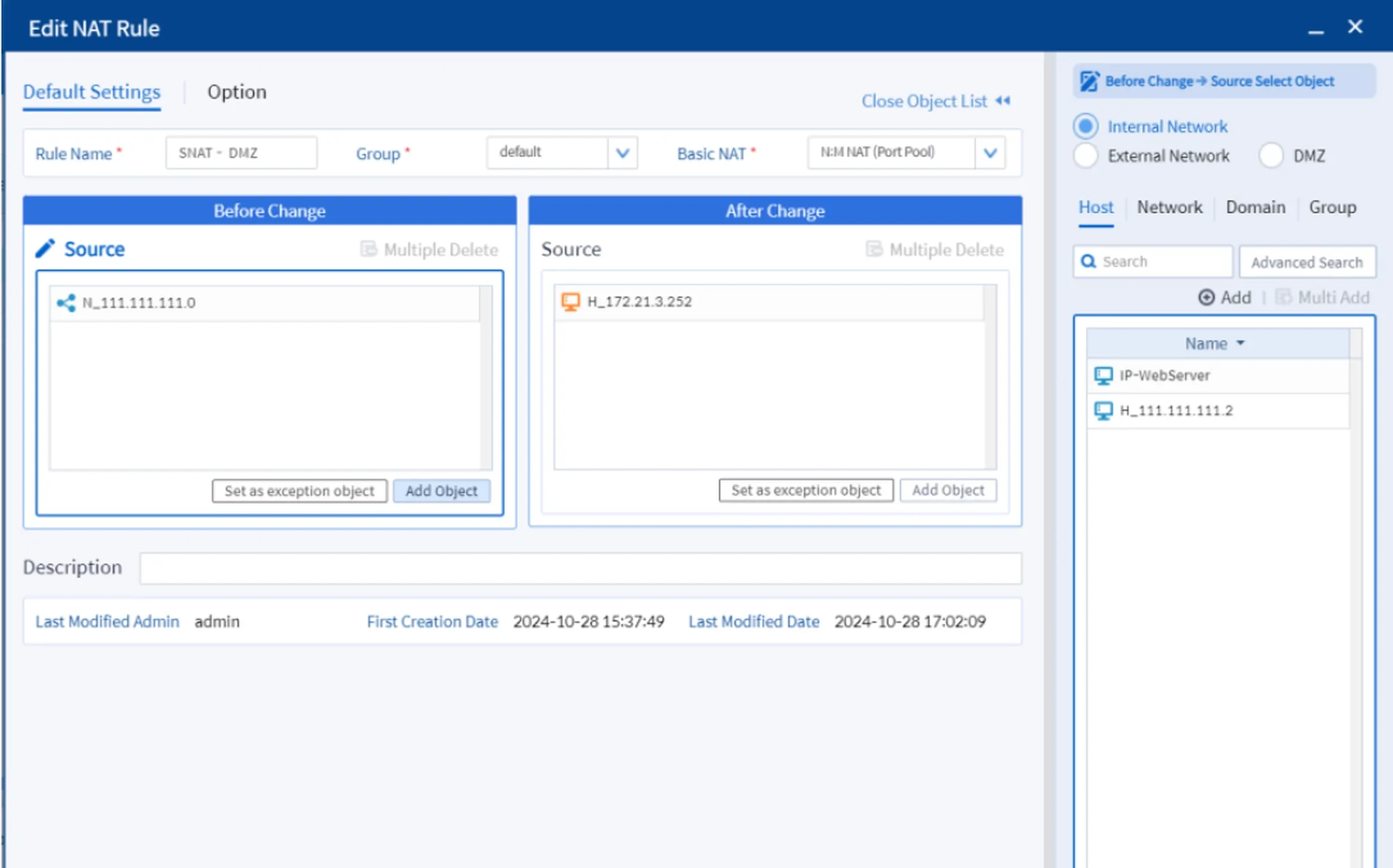Click the Multiple Delete icon in Before Change

click(368, 250)
